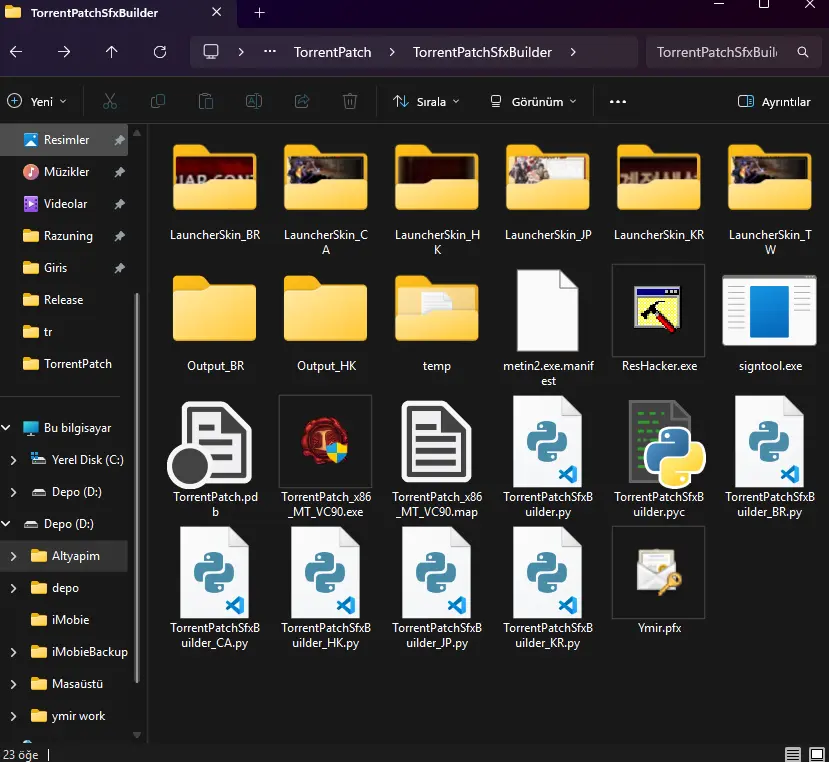Screen dimensions: 829x762
Task: Select the TorrentPatchSfxBuilder_KR.py script
Action: pyautogui.click(x=547, y=572)
